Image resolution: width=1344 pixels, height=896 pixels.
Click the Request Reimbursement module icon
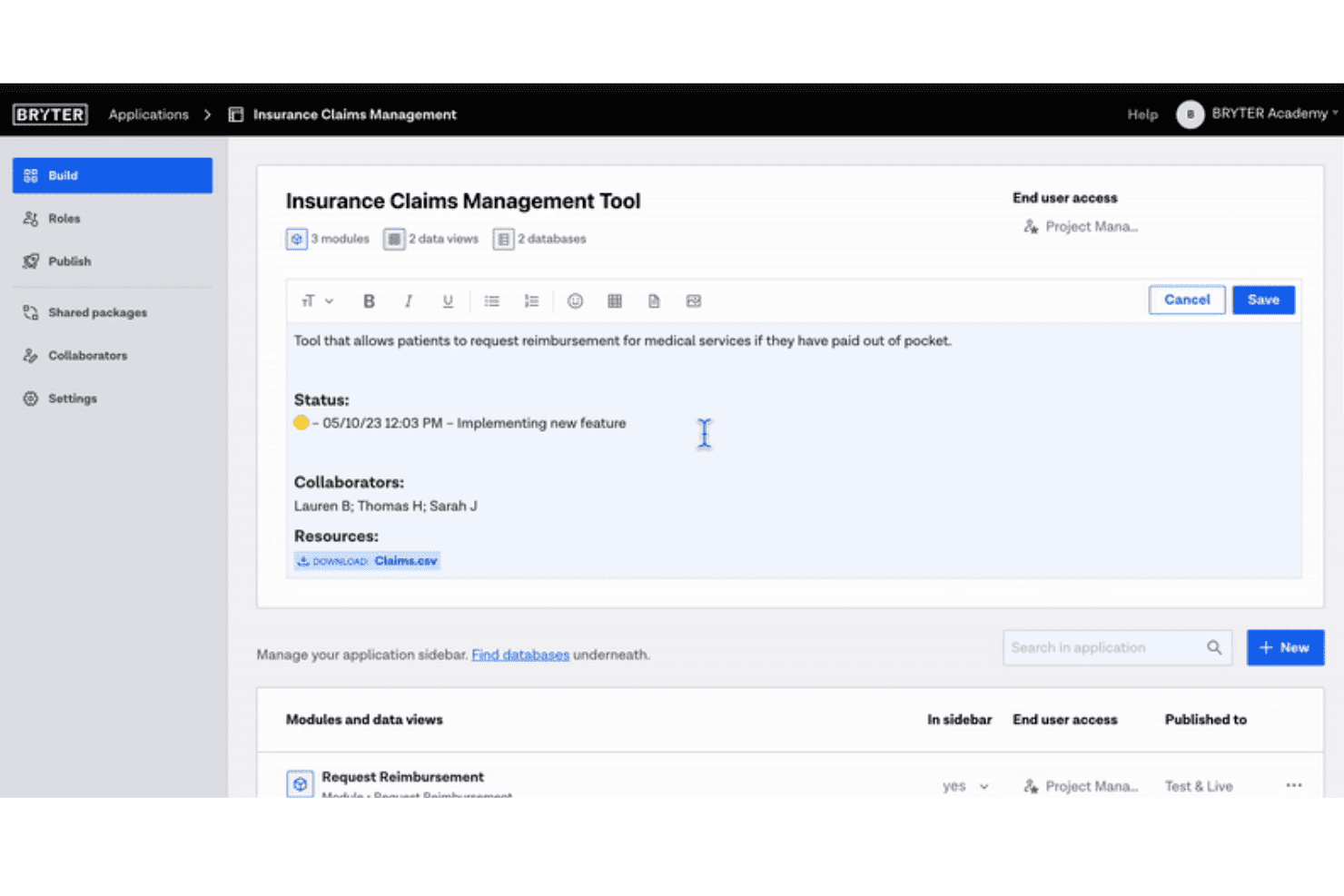click(x=300, y=783)
